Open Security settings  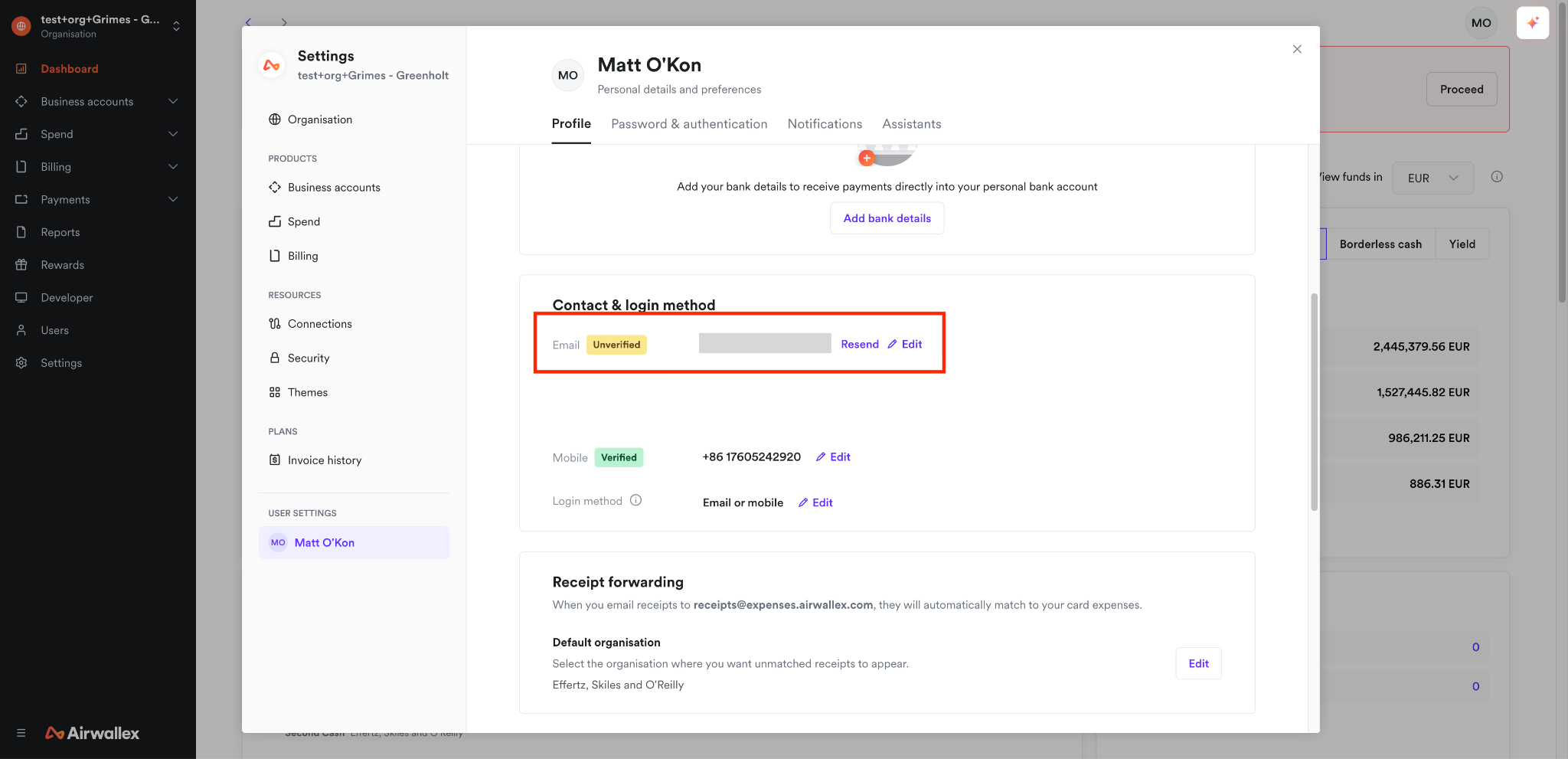[309, 358]
